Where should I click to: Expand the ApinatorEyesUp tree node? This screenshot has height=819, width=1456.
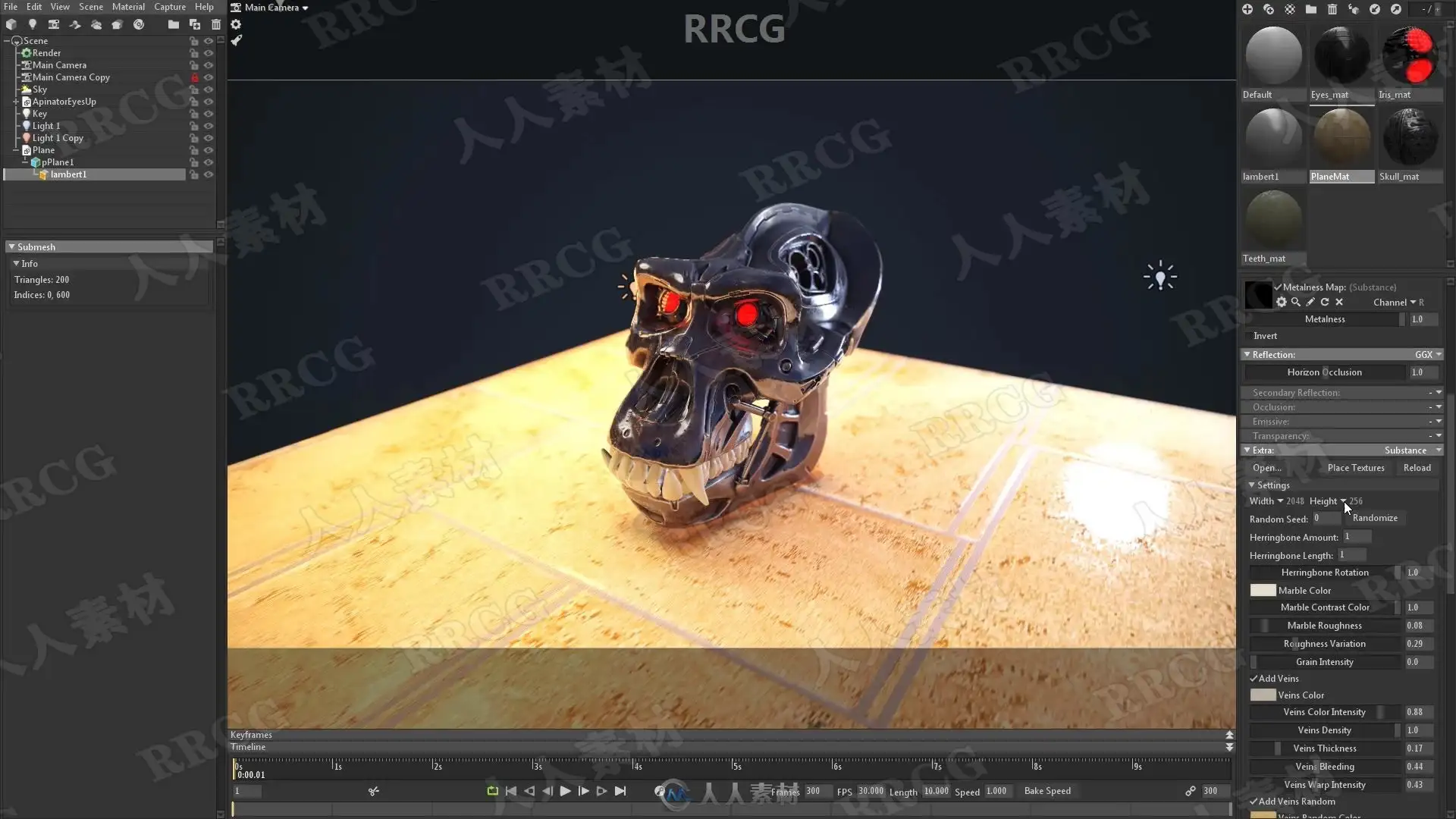tap(15, 102)
